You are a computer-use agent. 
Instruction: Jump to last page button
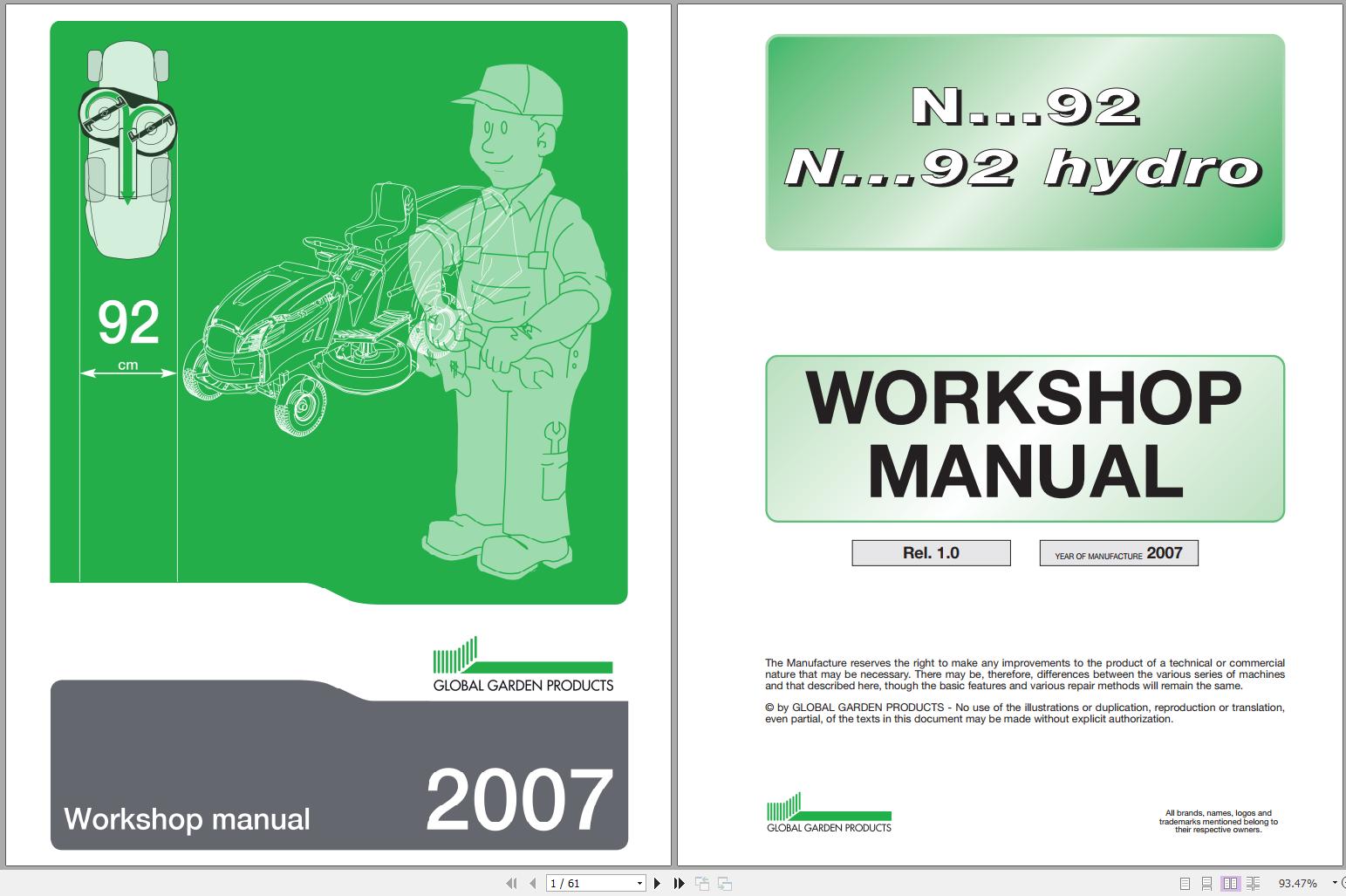pyautogui.click(x=679, y=883)
